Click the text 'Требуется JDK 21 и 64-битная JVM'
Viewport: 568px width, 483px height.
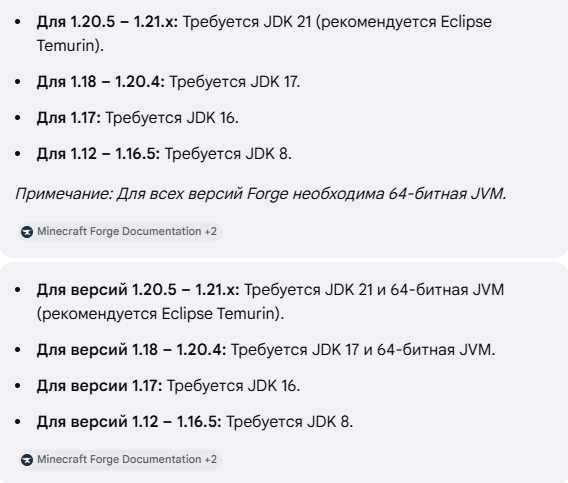374,290
